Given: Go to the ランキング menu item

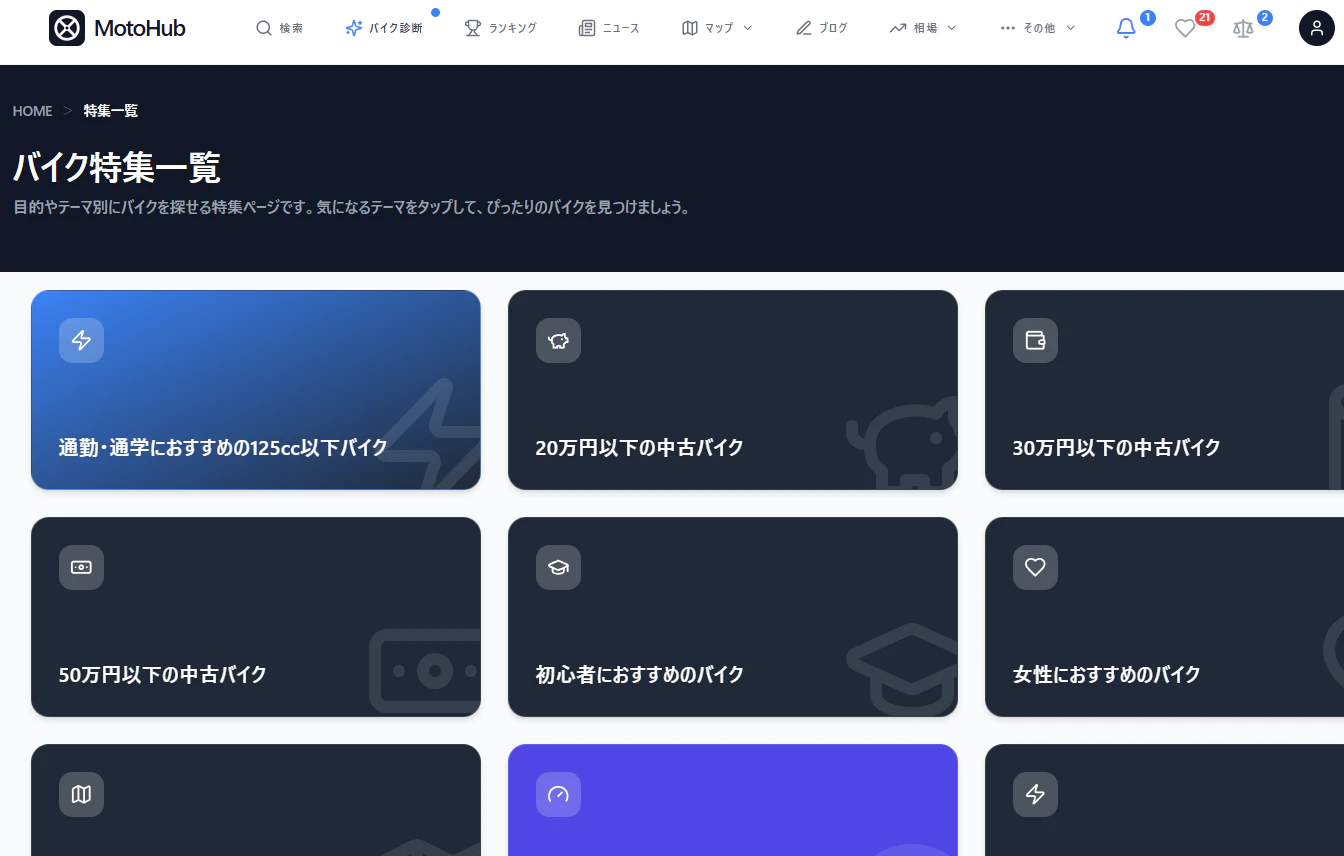Looking at the screenshot, I should 501,28.
